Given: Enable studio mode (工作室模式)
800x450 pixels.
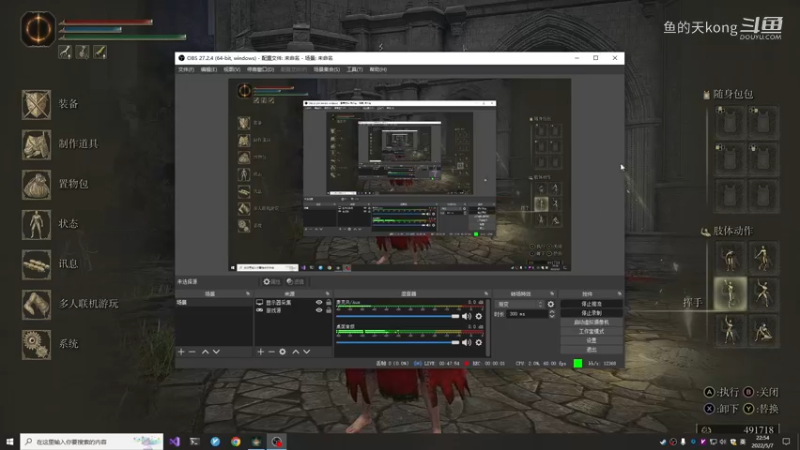Looking at the screenshot, I should pos(591,332).
